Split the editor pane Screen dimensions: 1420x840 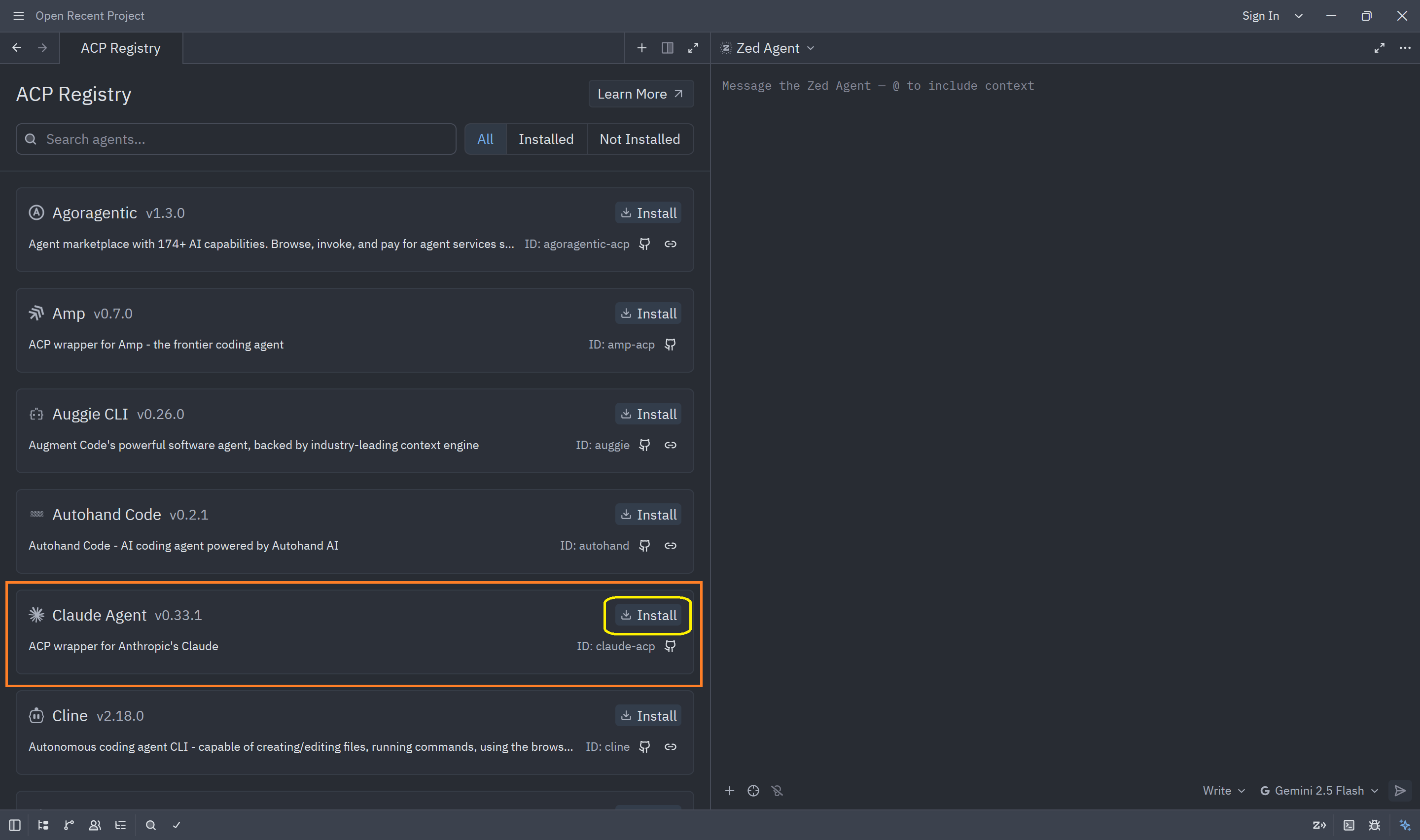pyautogui.click(x=667, y=48)
